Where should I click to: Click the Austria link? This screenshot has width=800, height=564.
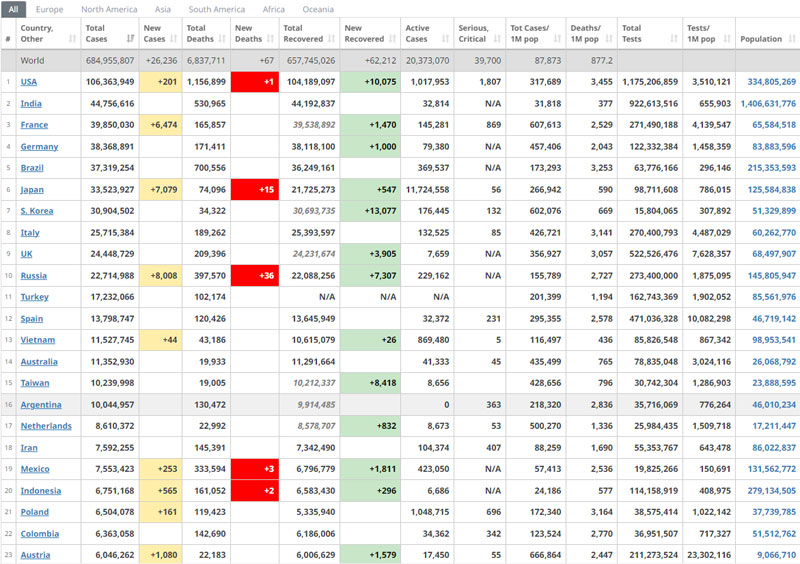point(35,555)
